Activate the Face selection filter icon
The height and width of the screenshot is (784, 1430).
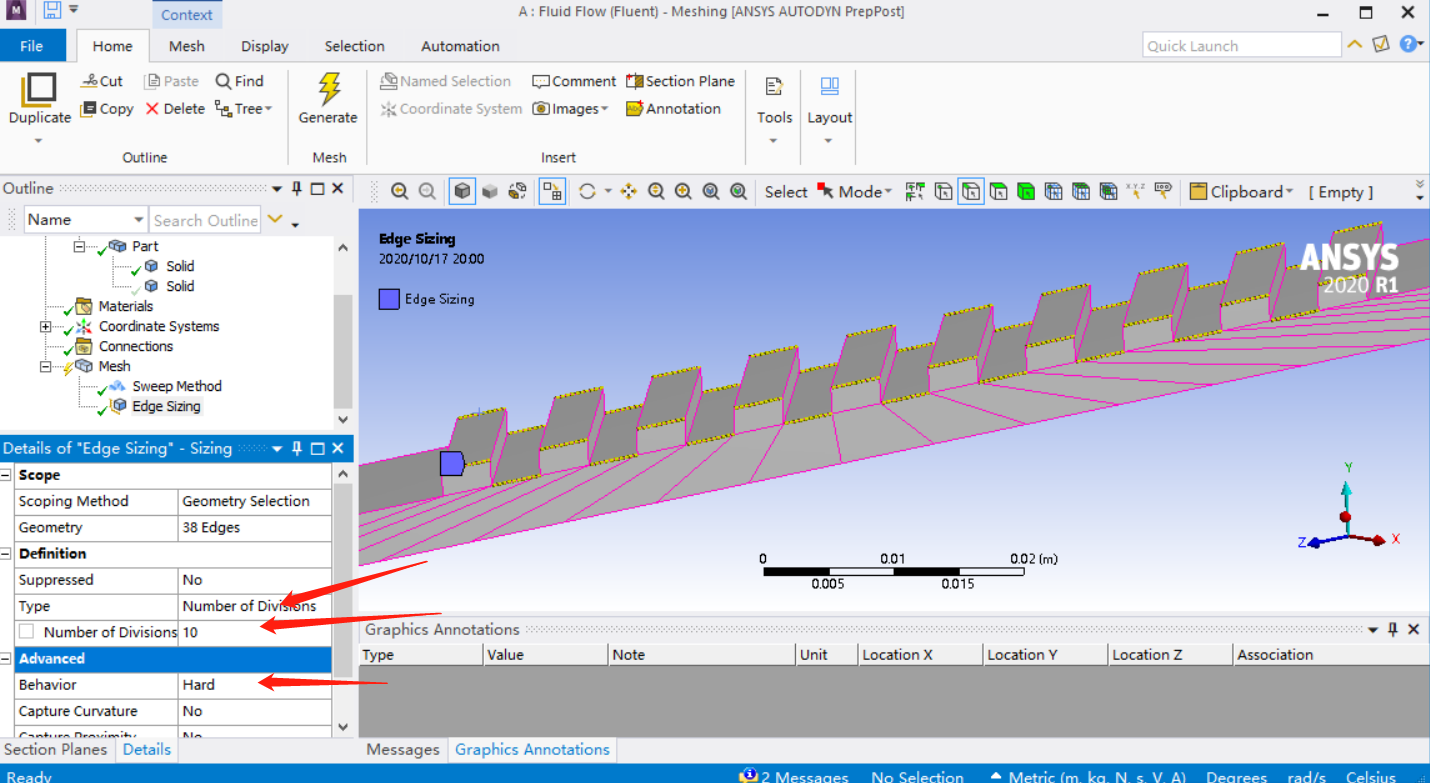click(x=998, y=191)
